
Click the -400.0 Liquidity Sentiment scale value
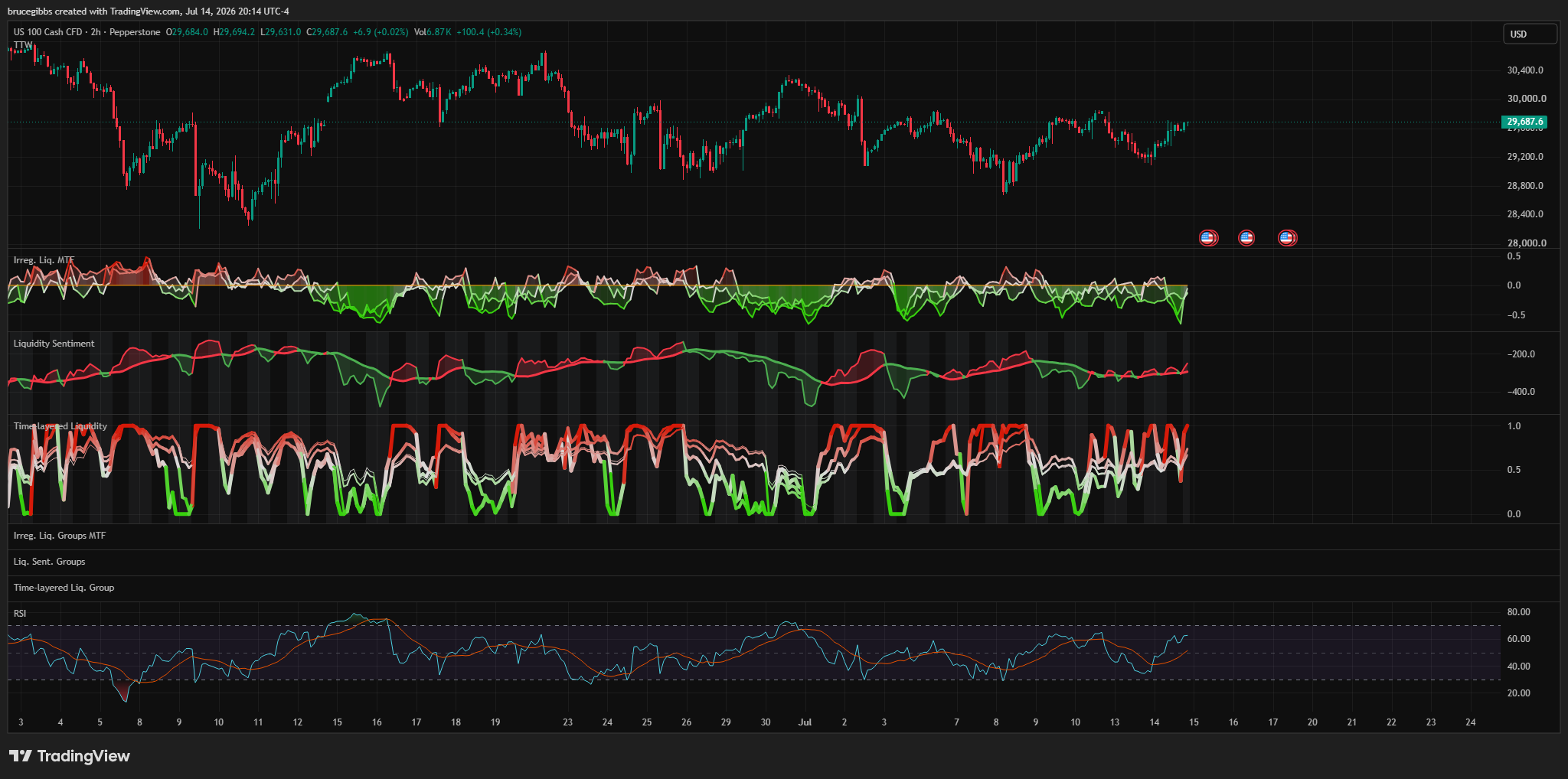pyautogui.click(x=1521, y=392)
